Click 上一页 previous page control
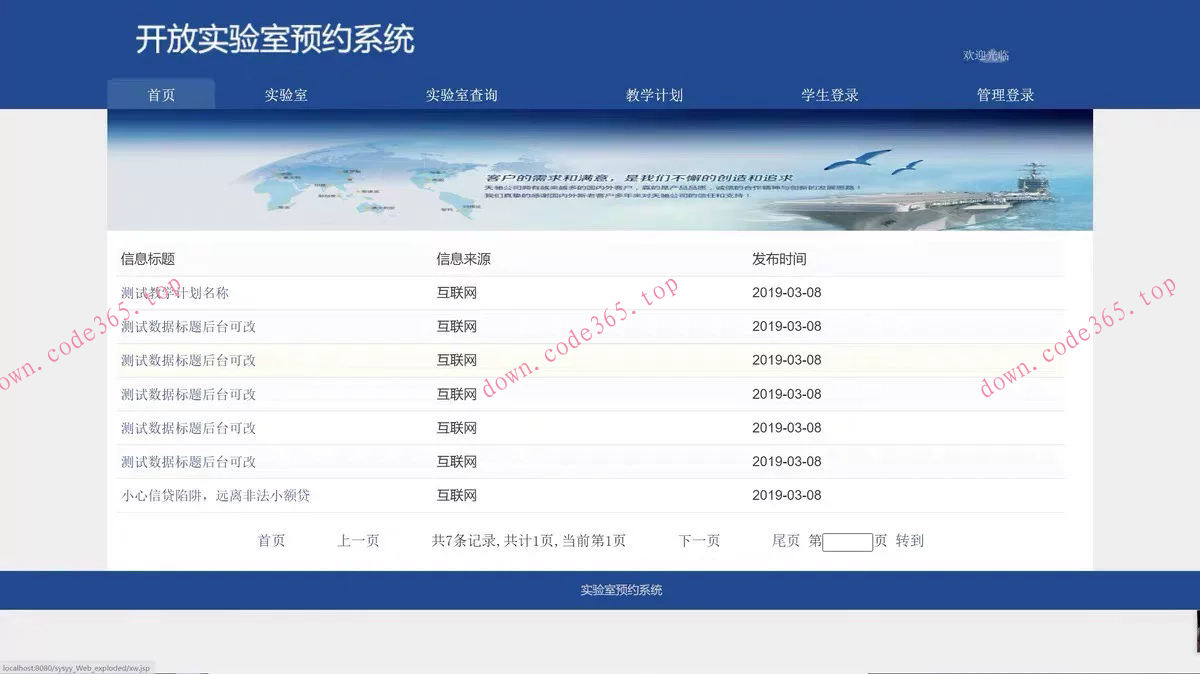The image size is (1200, 674). 359,540
